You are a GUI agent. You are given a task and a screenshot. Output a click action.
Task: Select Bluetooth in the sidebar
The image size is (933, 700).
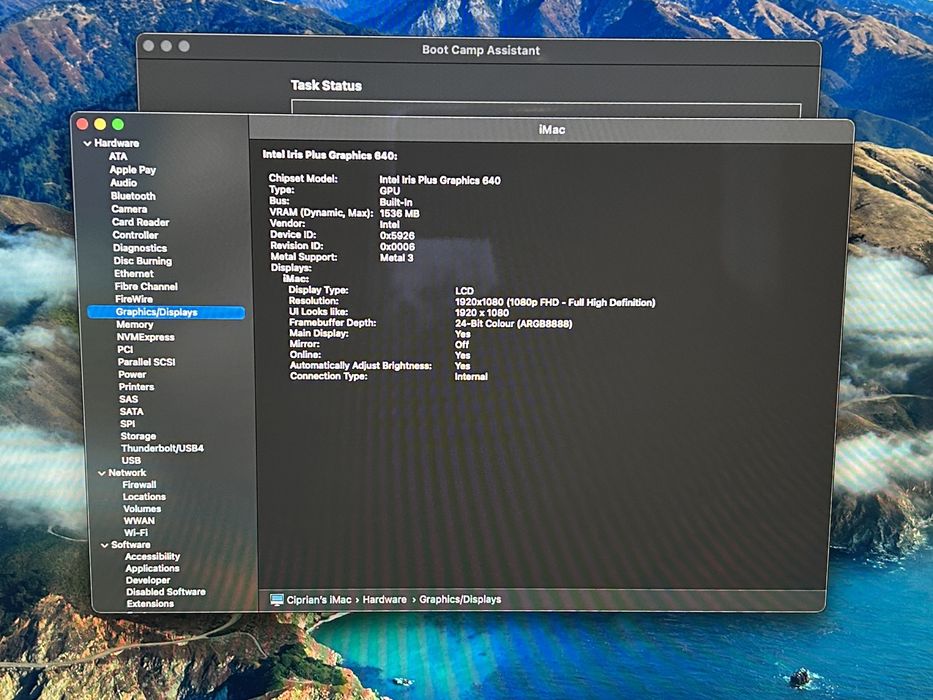coord(133,196)
